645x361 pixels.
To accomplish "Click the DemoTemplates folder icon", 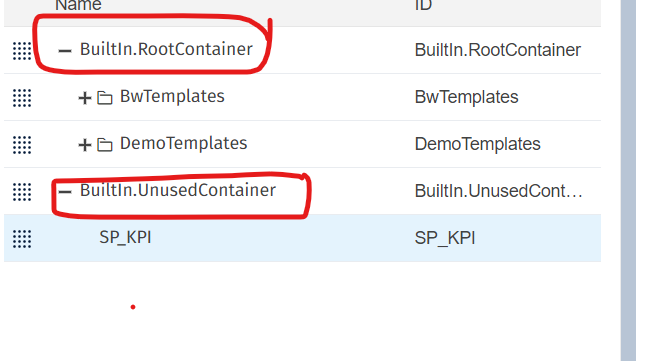I will click(x=104, y=145).
